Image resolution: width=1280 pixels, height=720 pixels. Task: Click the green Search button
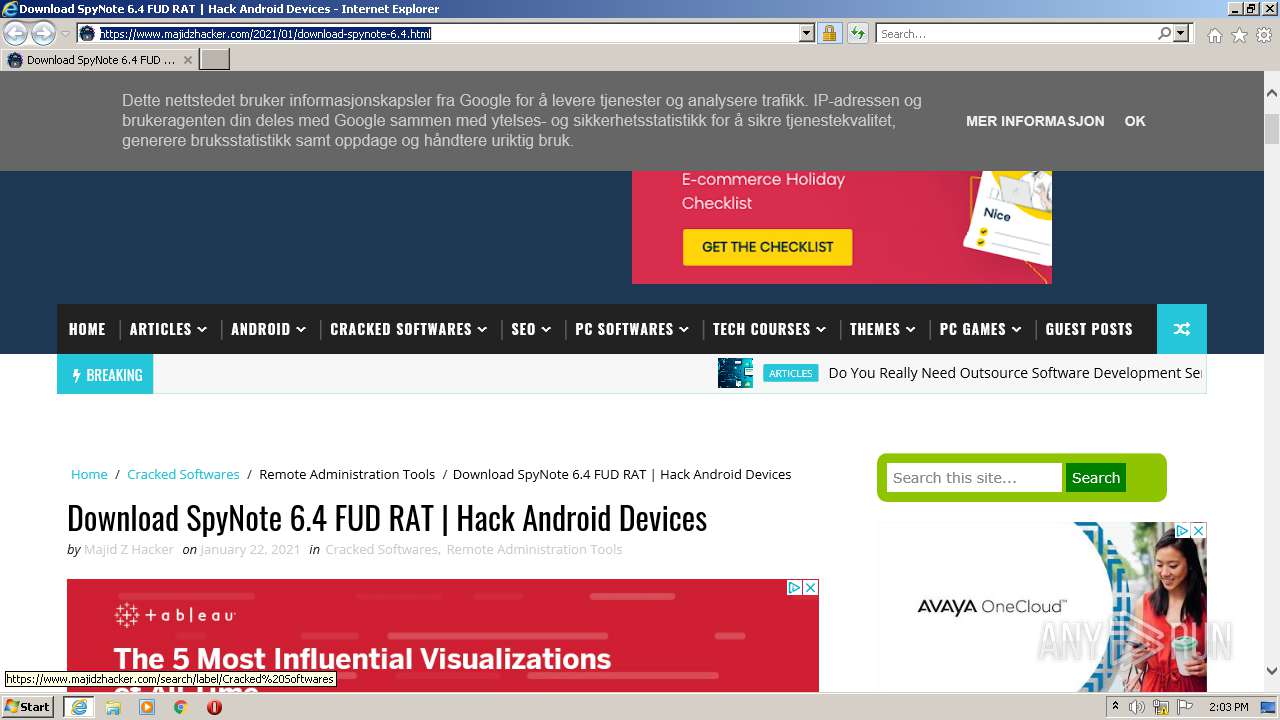point(1095,478)
